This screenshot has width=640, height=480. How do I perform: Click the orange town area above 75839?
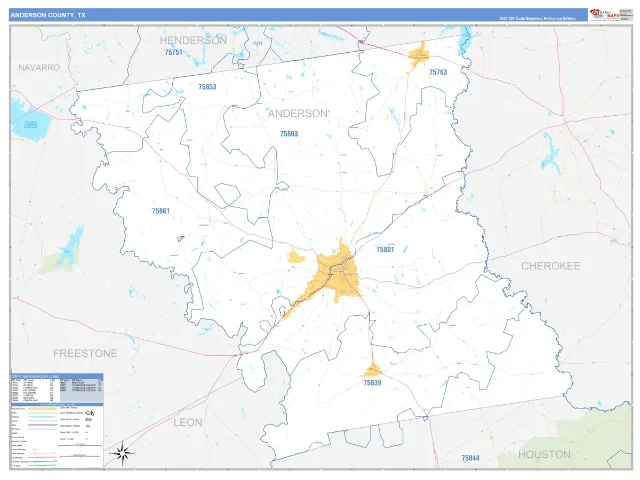(372, 371)
